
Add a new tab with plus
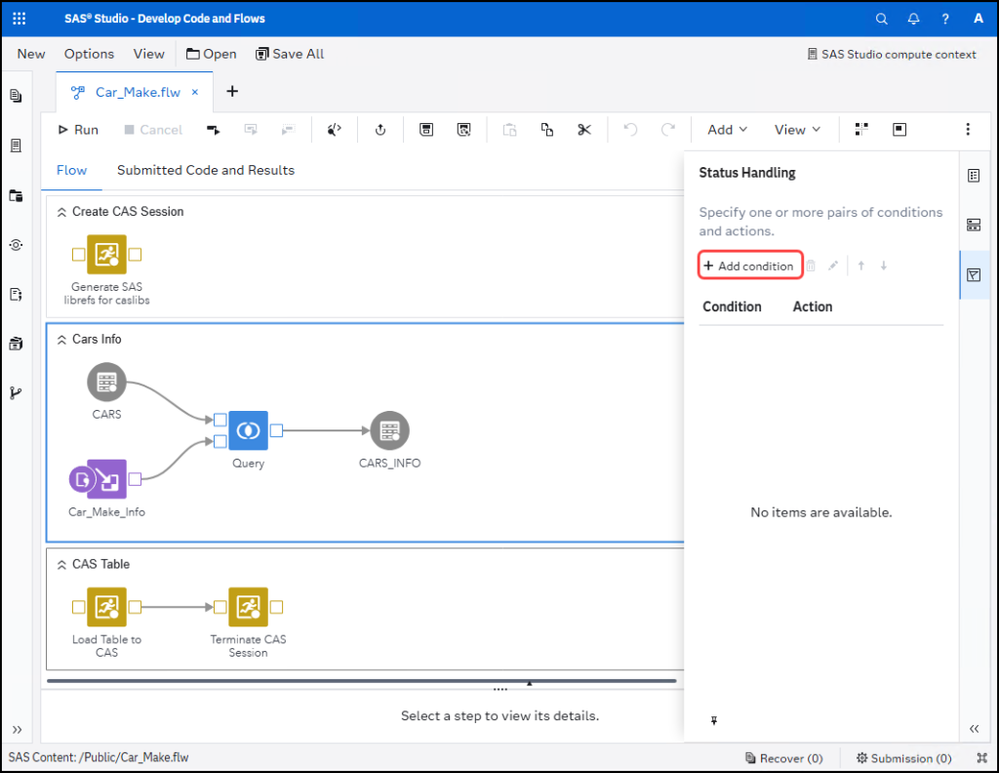232,92
